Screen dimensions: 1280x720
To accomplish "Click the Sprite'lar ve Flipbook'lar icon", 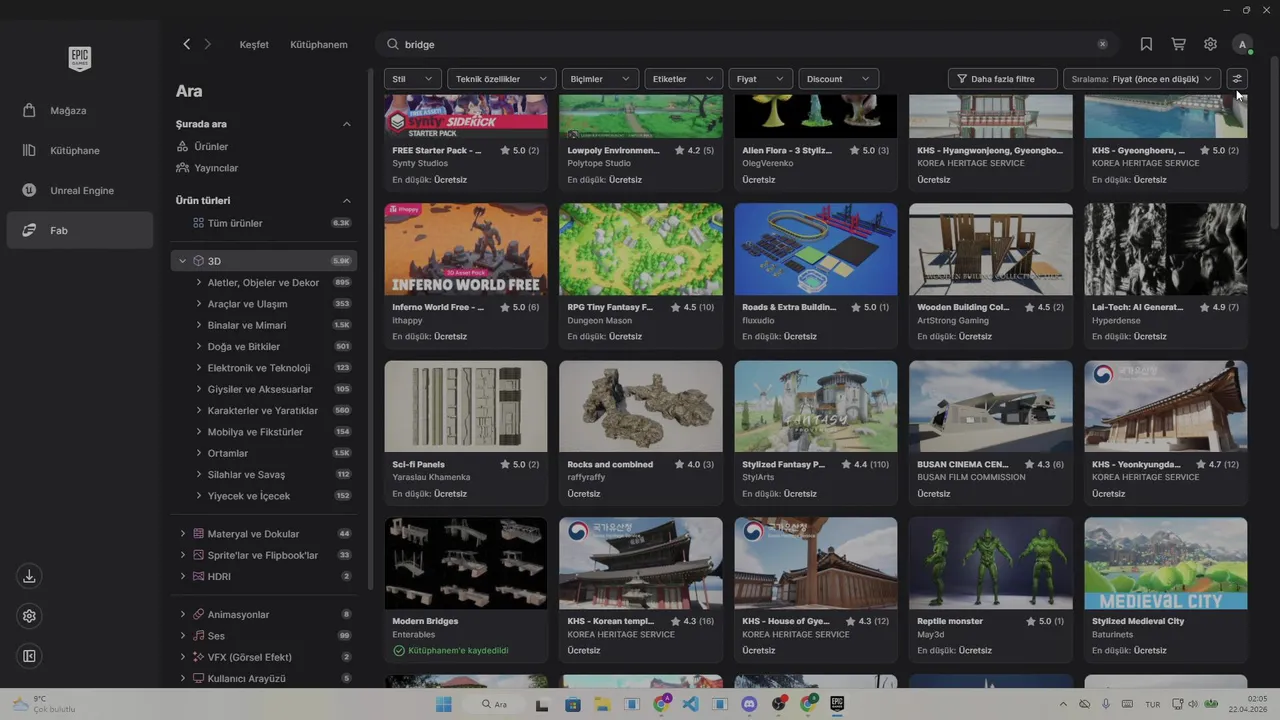I will [199, 555].
